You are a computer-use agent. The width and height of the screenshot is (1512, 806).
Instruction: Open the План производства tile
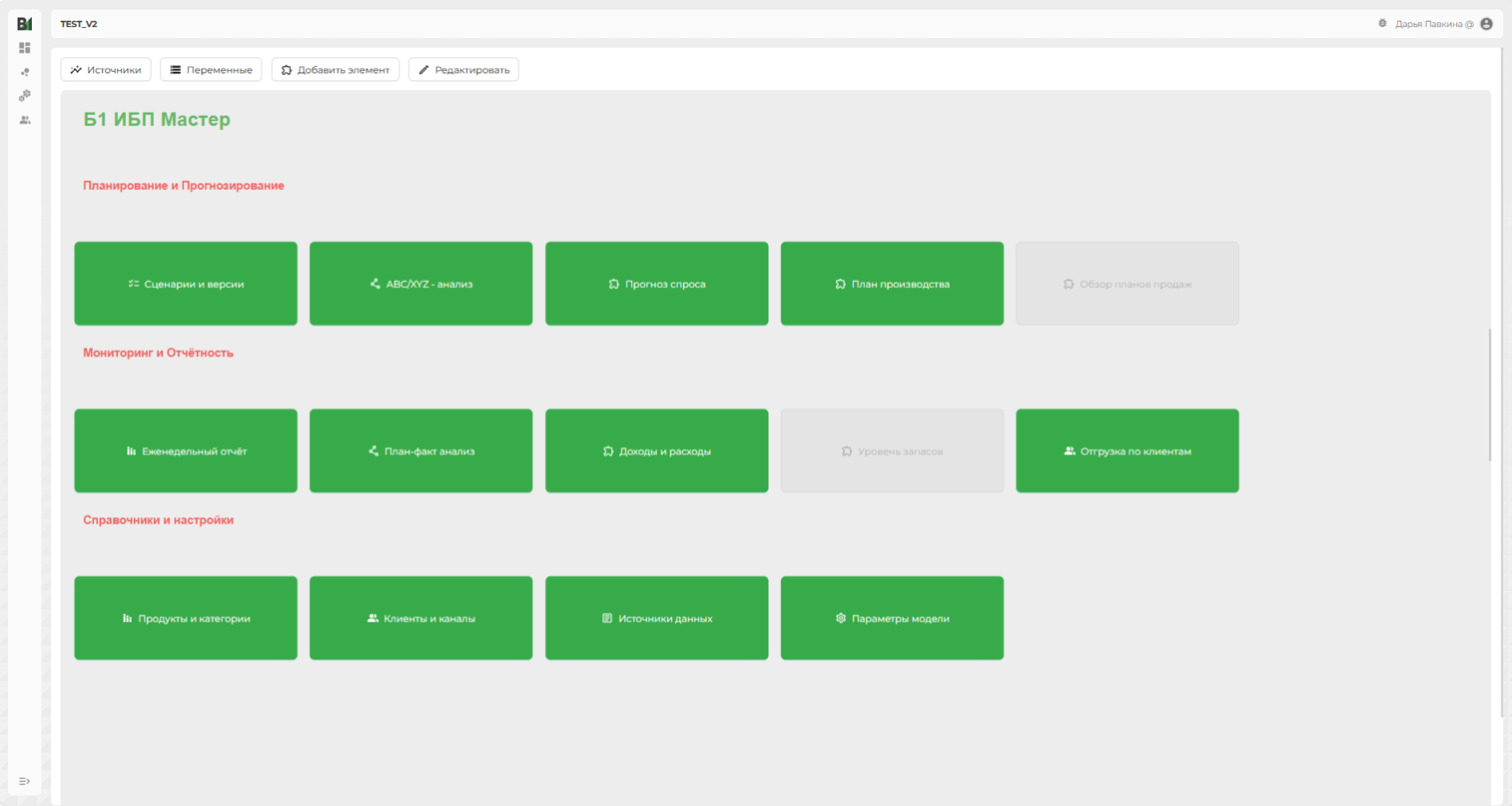892,283
